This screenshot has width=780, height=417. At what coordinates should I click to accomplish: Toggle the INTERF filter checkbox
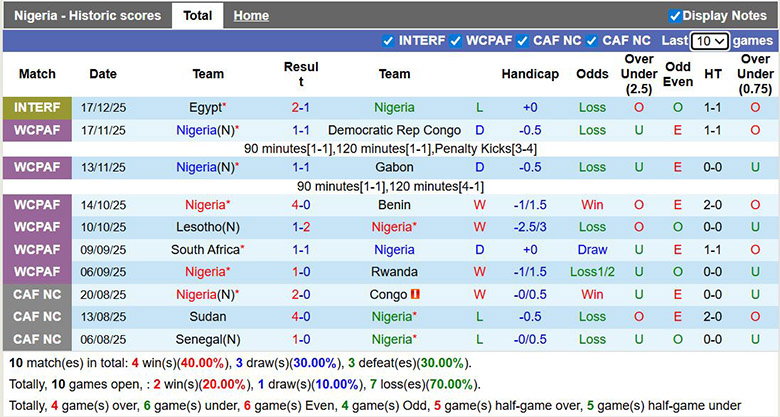pos(389,41)
